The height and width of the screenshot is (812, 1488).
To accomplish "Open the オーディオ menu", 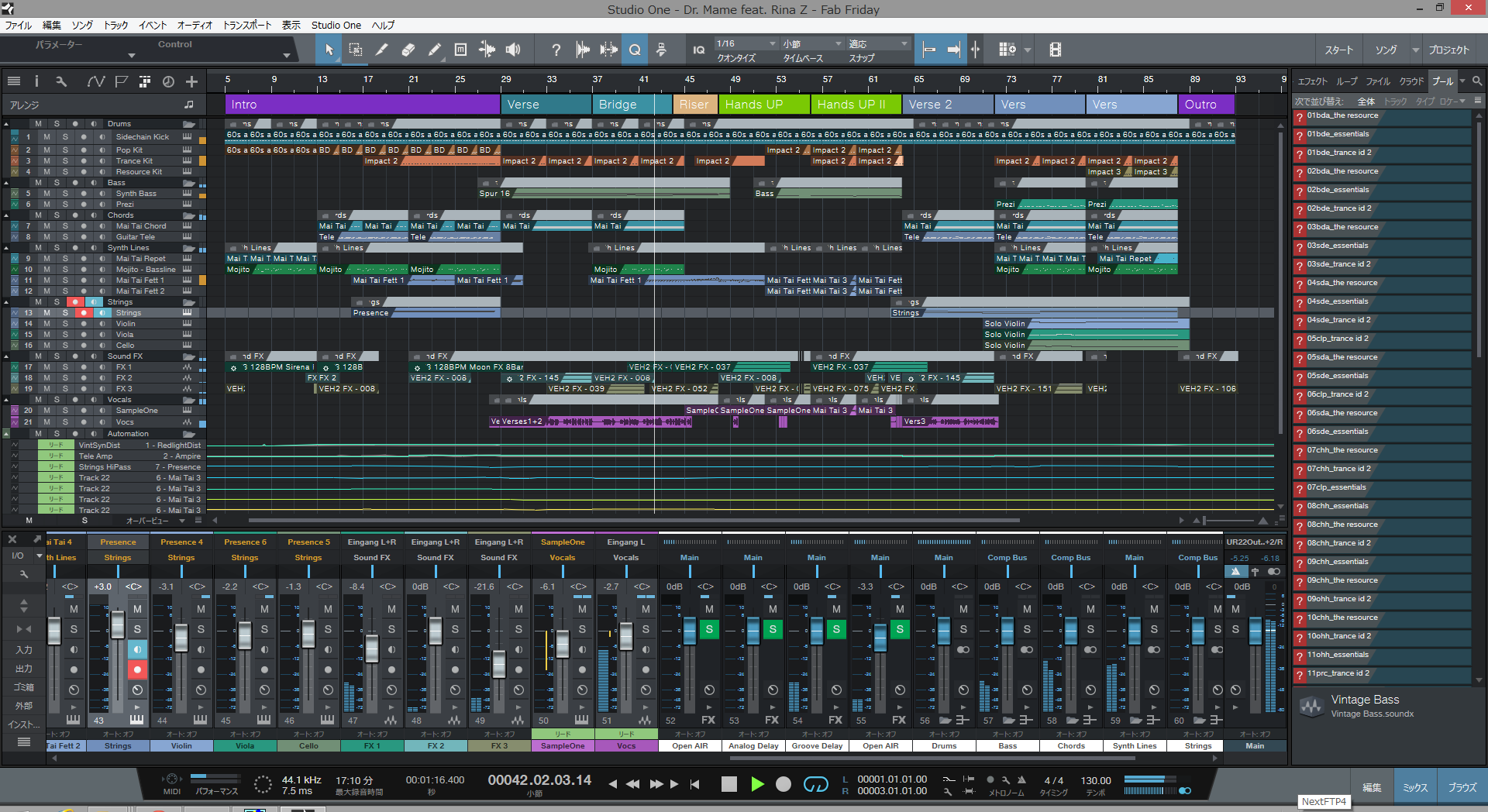I will 195,25.
